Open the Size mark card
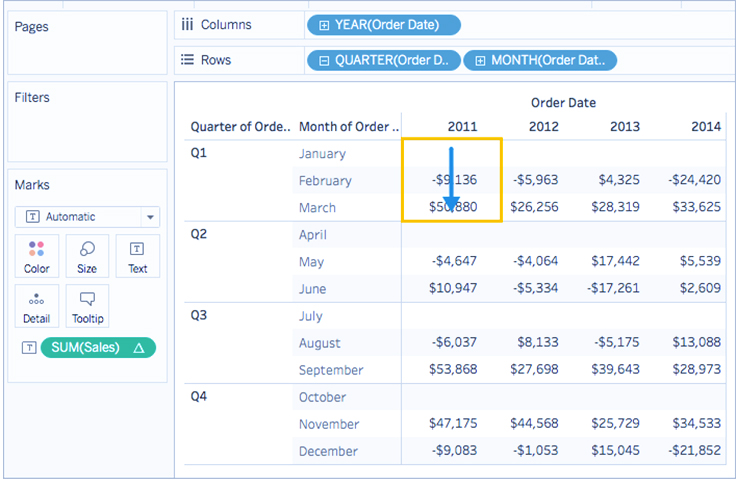The image size is (736, 486). [x=87, y=256]
